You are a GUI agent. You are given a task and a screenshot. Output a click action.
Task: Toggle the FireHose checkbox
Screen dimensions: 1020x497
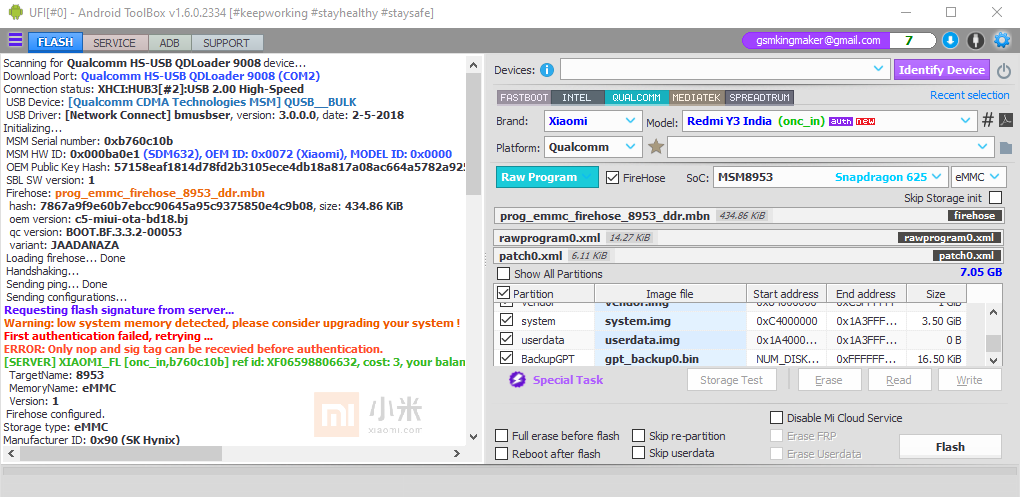click(x=611, y=177)
